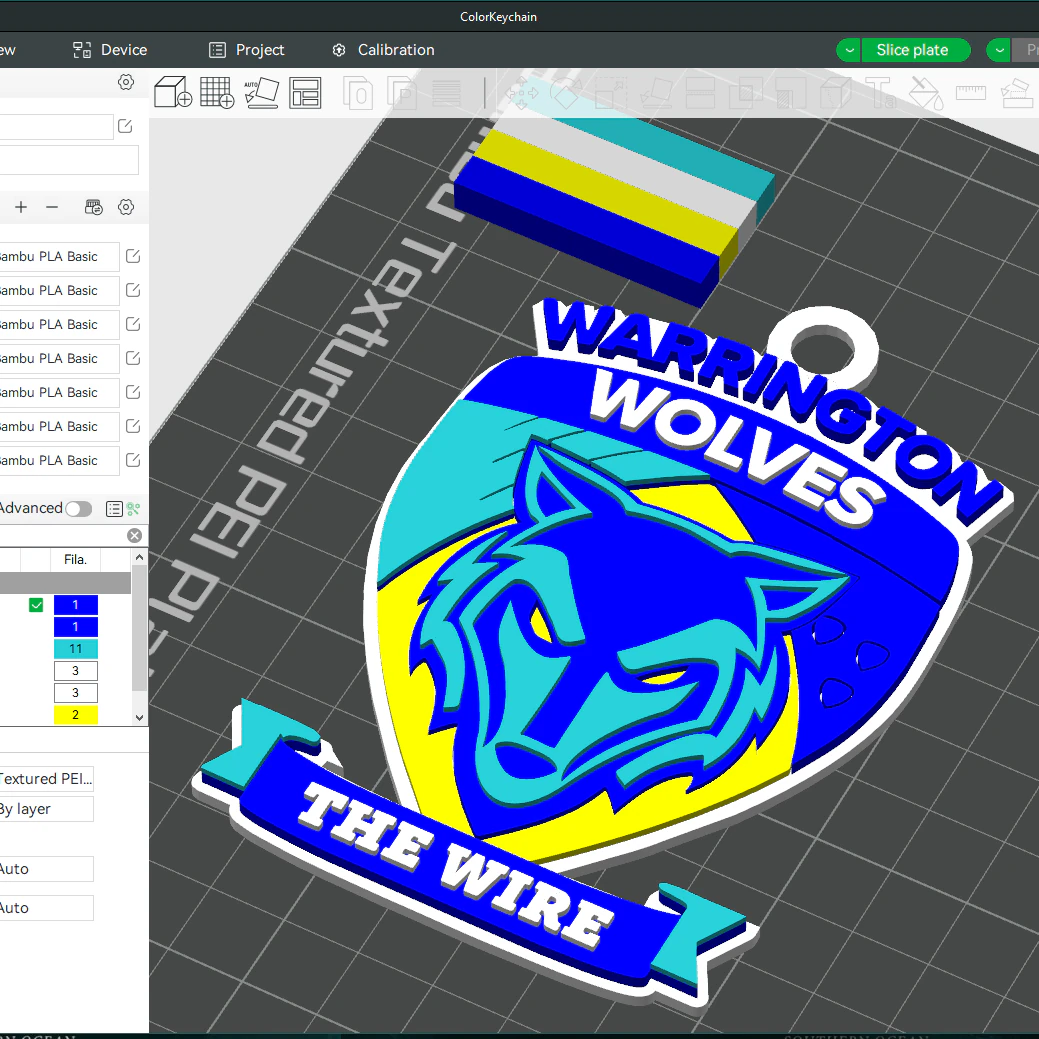1039x1039 pixels.
Task: Click the printer settings gear icon
Action: coord(126,82)
